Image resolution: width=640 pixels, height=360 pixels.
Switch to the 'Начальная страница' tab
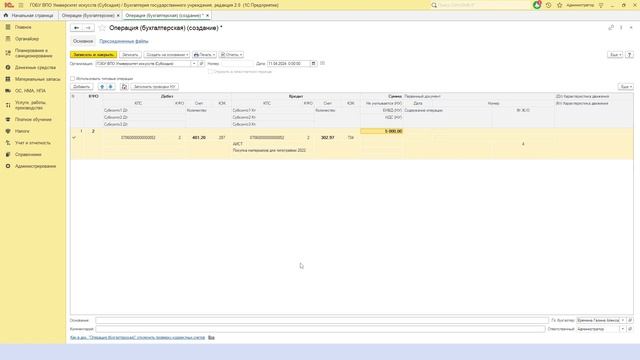29,15
